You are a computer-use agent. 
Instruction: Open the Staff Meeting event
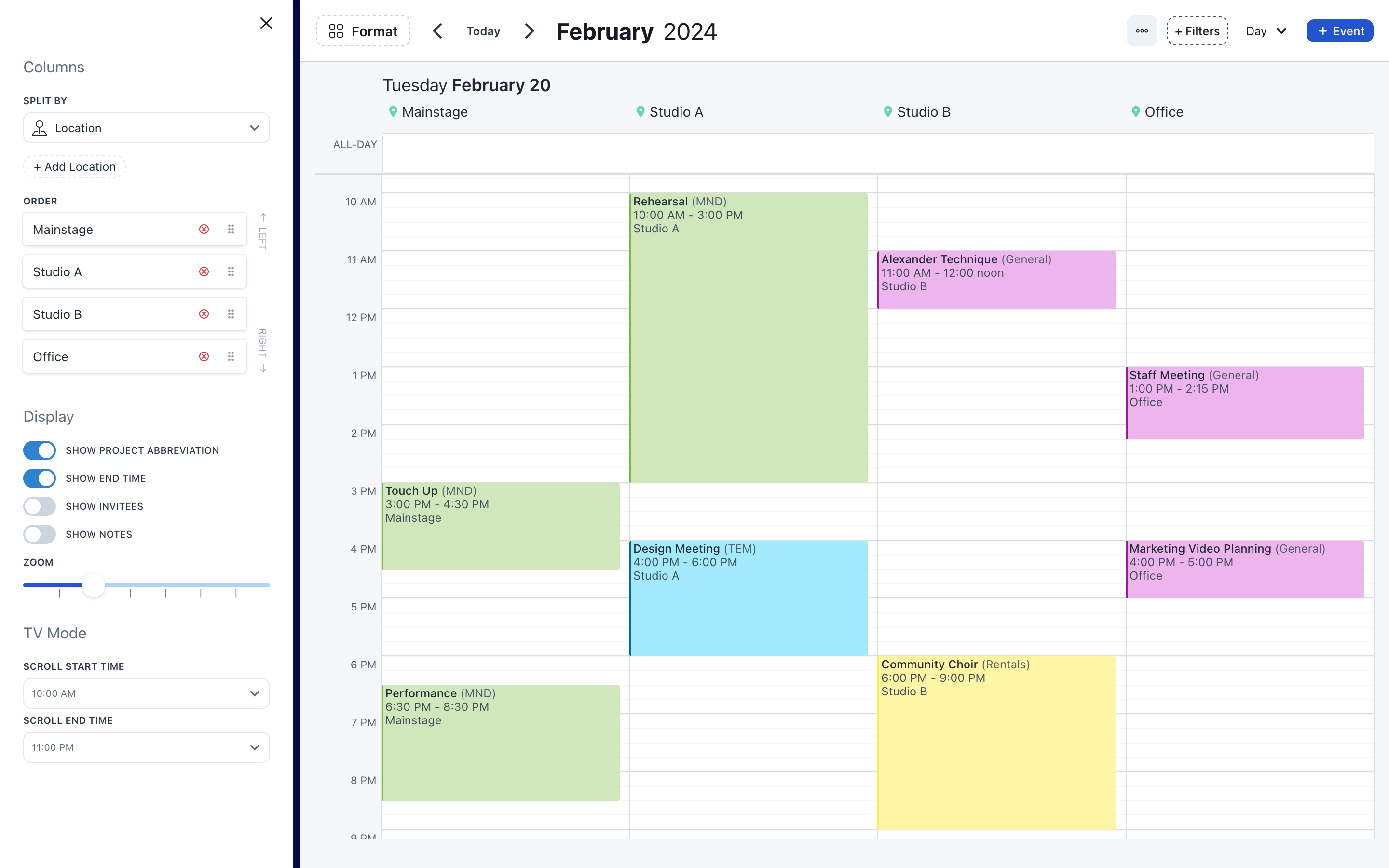point(1245,403)
